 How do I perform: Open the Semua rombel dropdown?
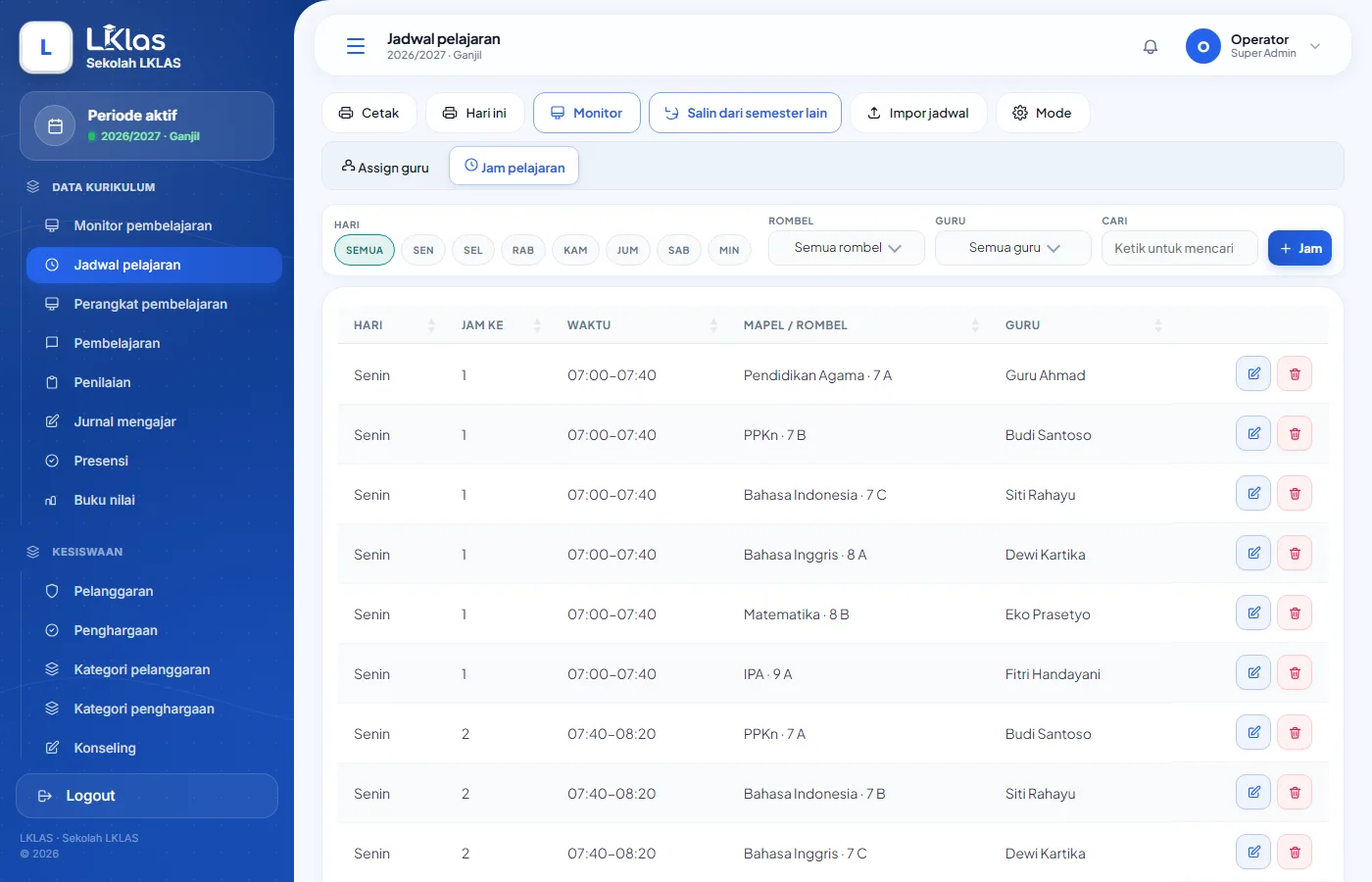click(x=847, y=248)
